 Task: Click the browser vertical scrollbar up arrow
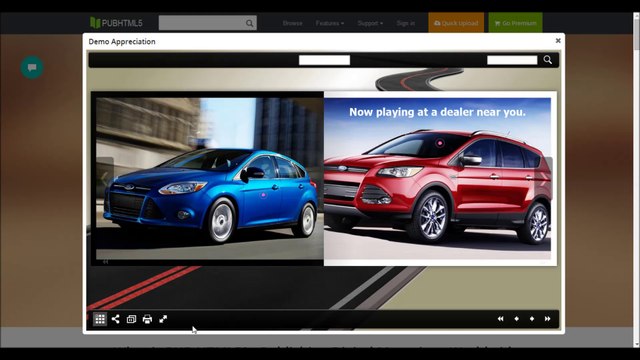pyautogui.click(x=636, y=16)
